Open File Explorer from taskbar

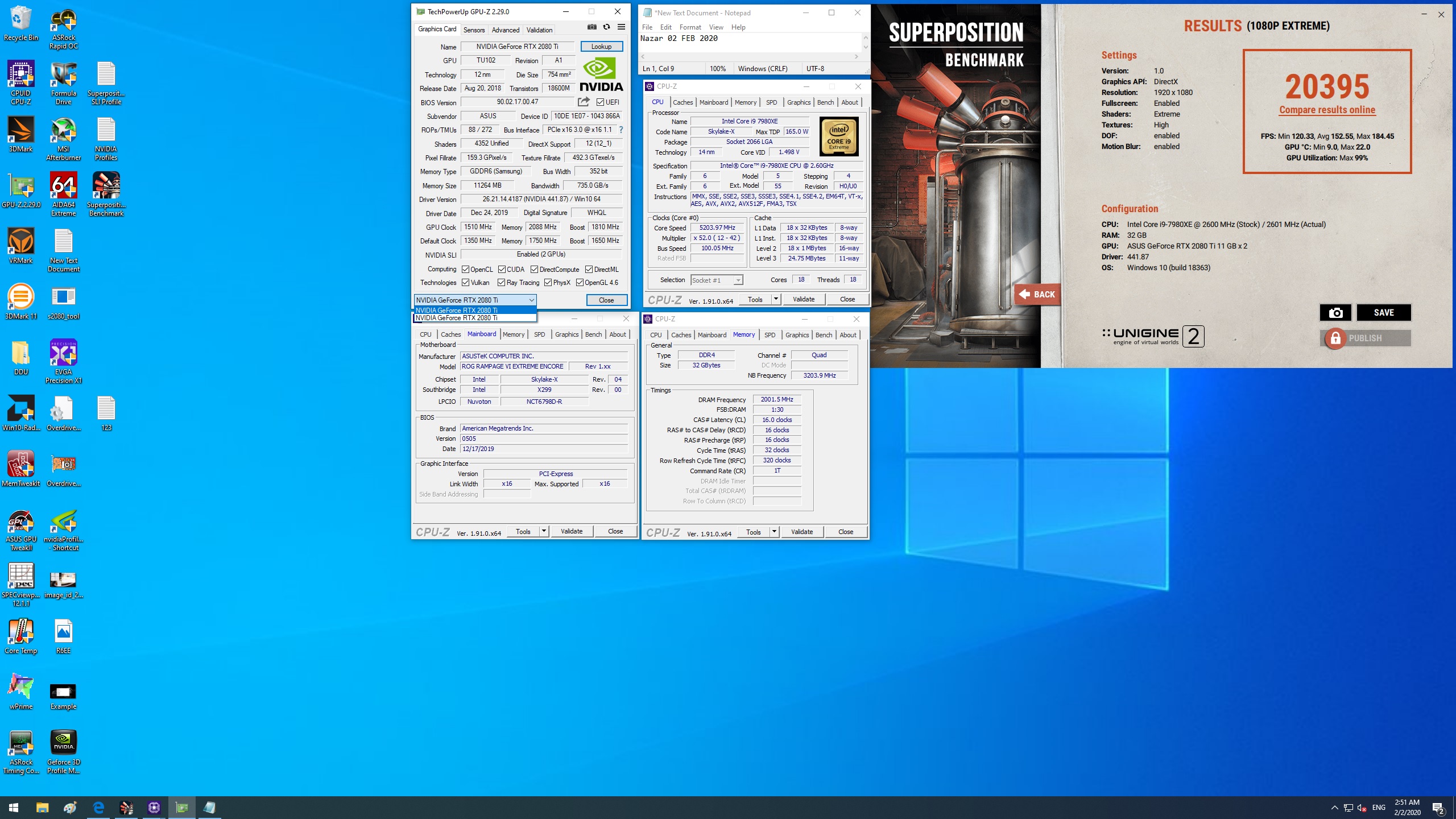(x=42, y=808)
